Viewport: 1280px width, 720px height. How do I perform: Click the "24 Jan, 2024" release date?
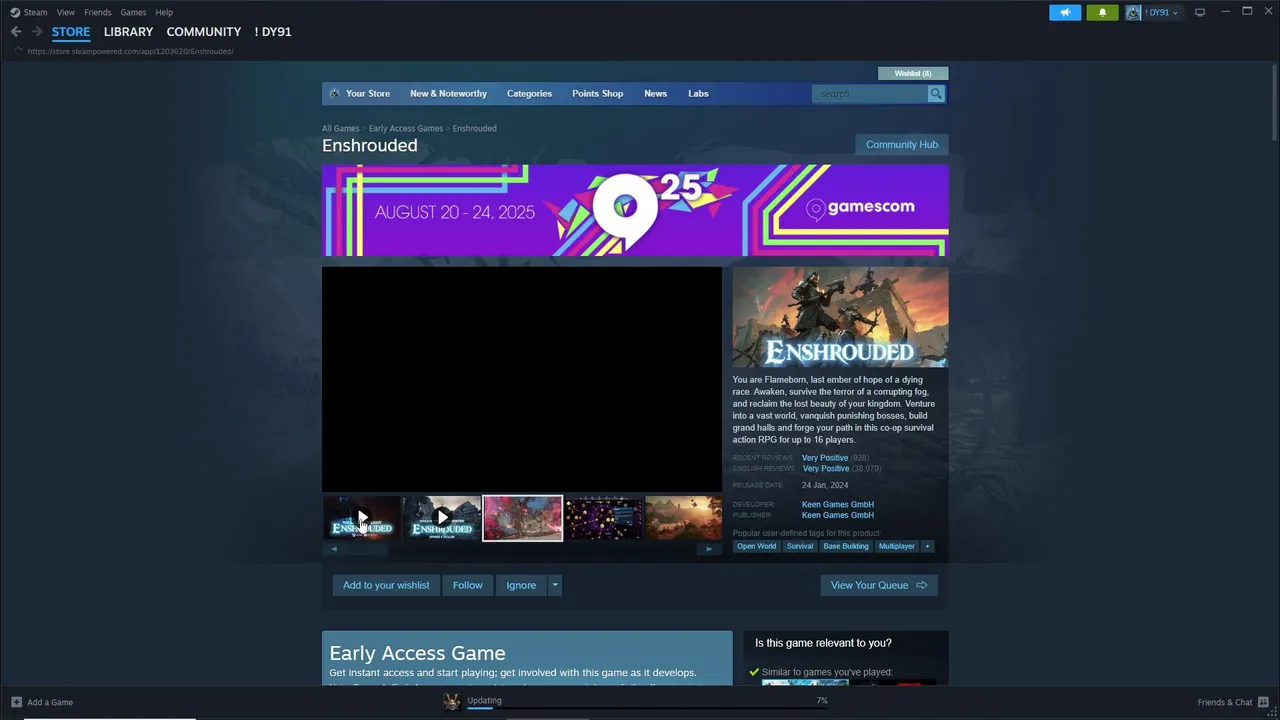click(x=825, y=485)
